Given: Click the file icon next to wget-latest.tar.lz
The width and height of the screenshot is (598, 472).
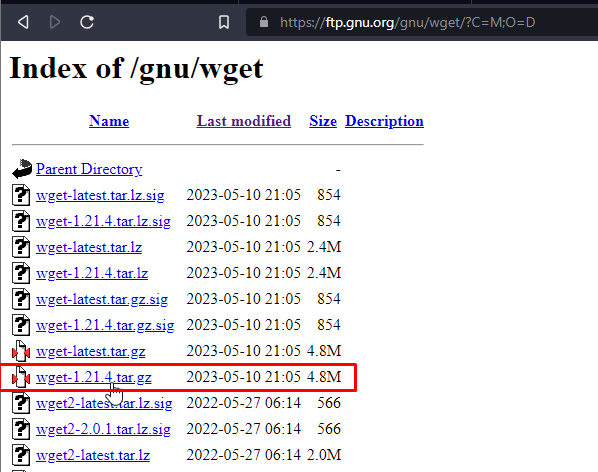Looking at the screenshot, I should 21,247.
